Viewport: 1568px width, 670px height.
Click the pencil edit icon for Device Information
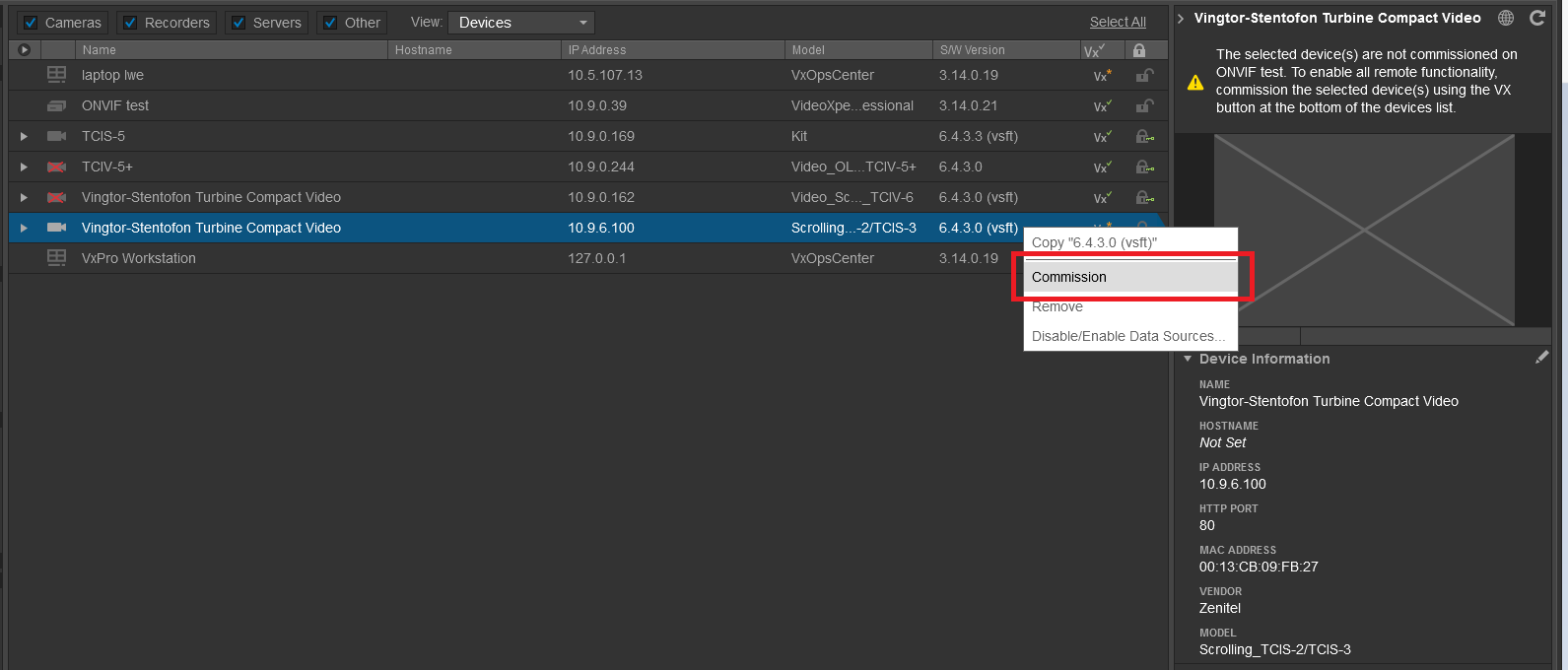tap(1541, 358)
